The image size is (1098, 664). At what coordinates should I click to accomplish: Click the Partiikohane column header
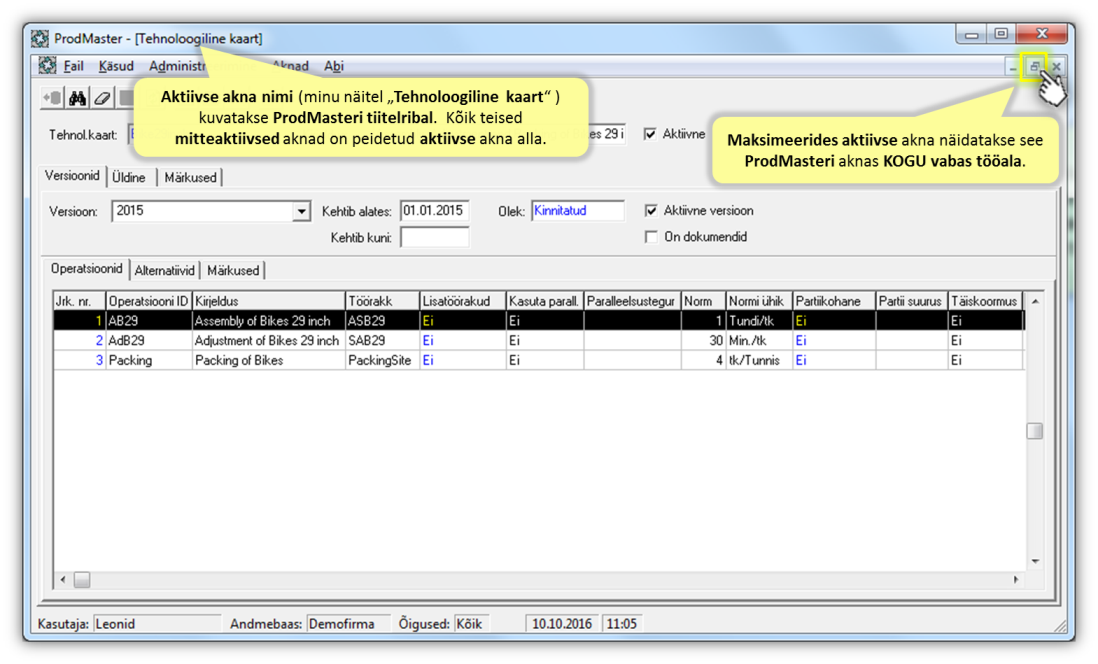pos(833,301)
